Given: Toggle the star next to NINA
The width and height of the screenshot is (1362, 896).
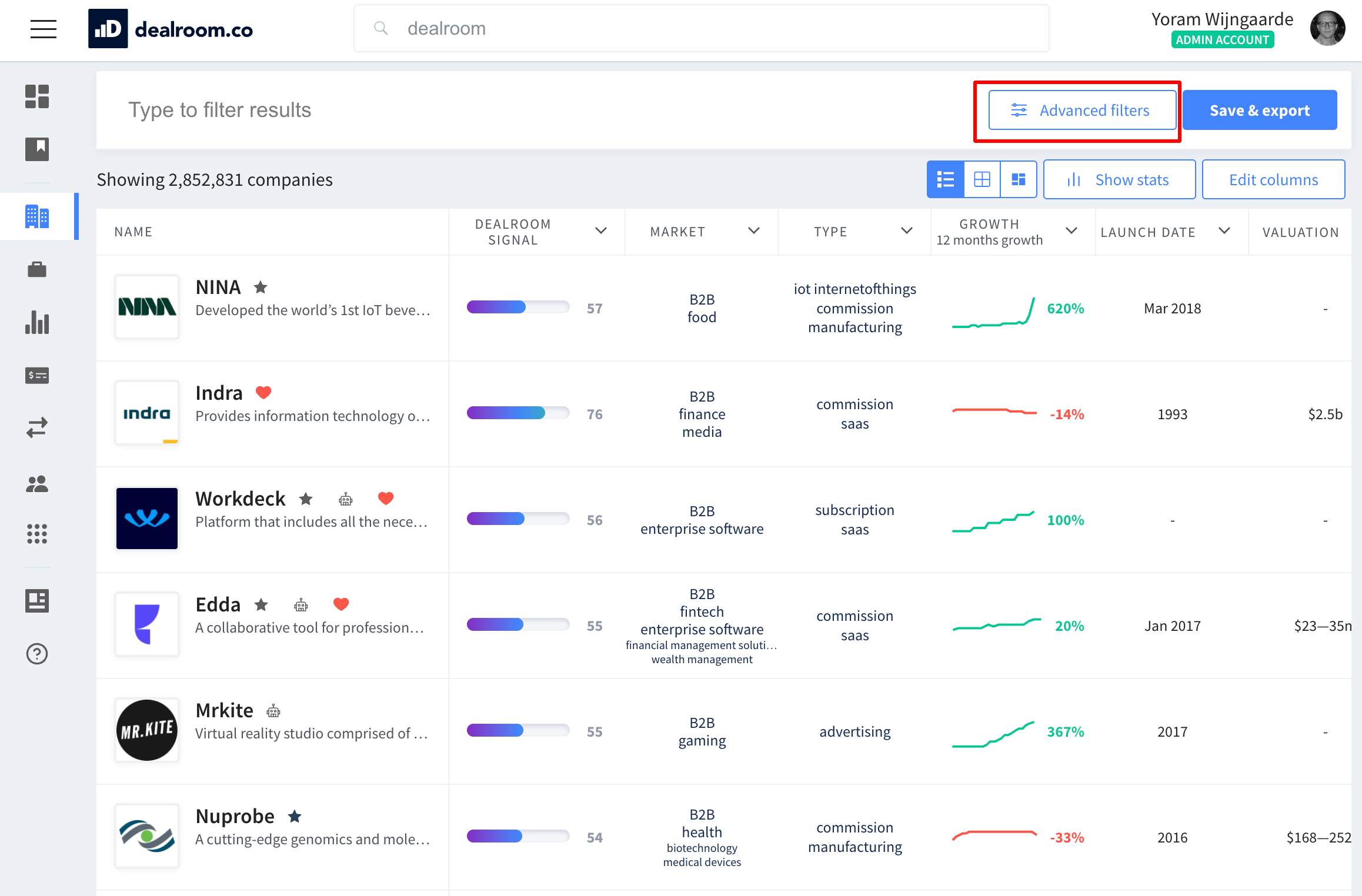Looking at the screenshot, I should [261, 287].
